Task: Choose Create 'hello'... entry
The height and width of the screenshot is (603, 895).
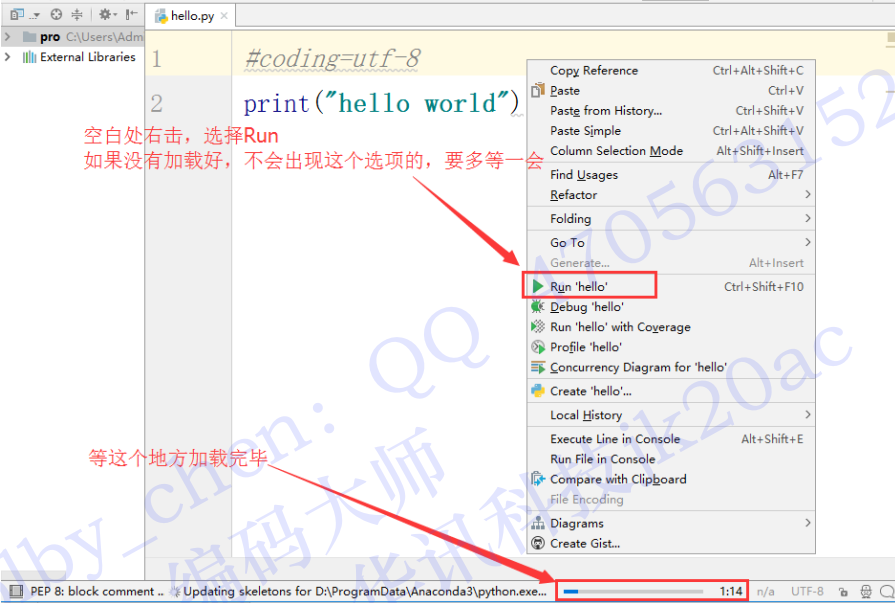Action: [x=671, y=391]
